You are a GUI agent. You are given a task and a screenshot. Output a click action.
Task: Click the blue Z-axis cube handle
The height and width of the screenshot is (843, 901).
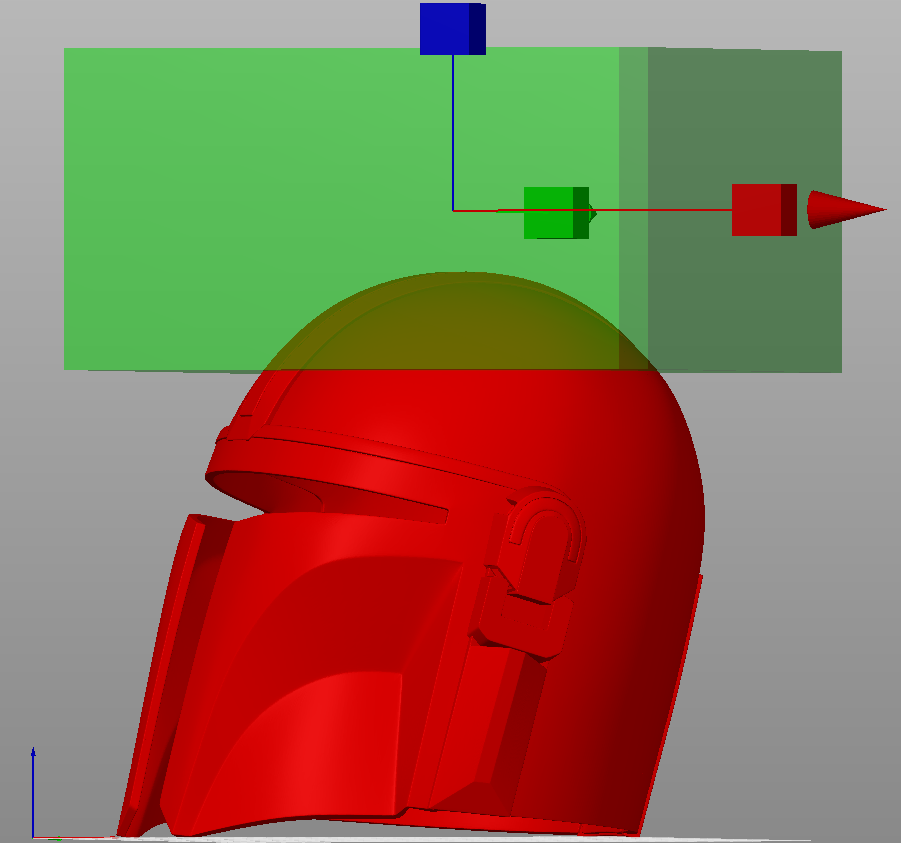click(453, 29)
